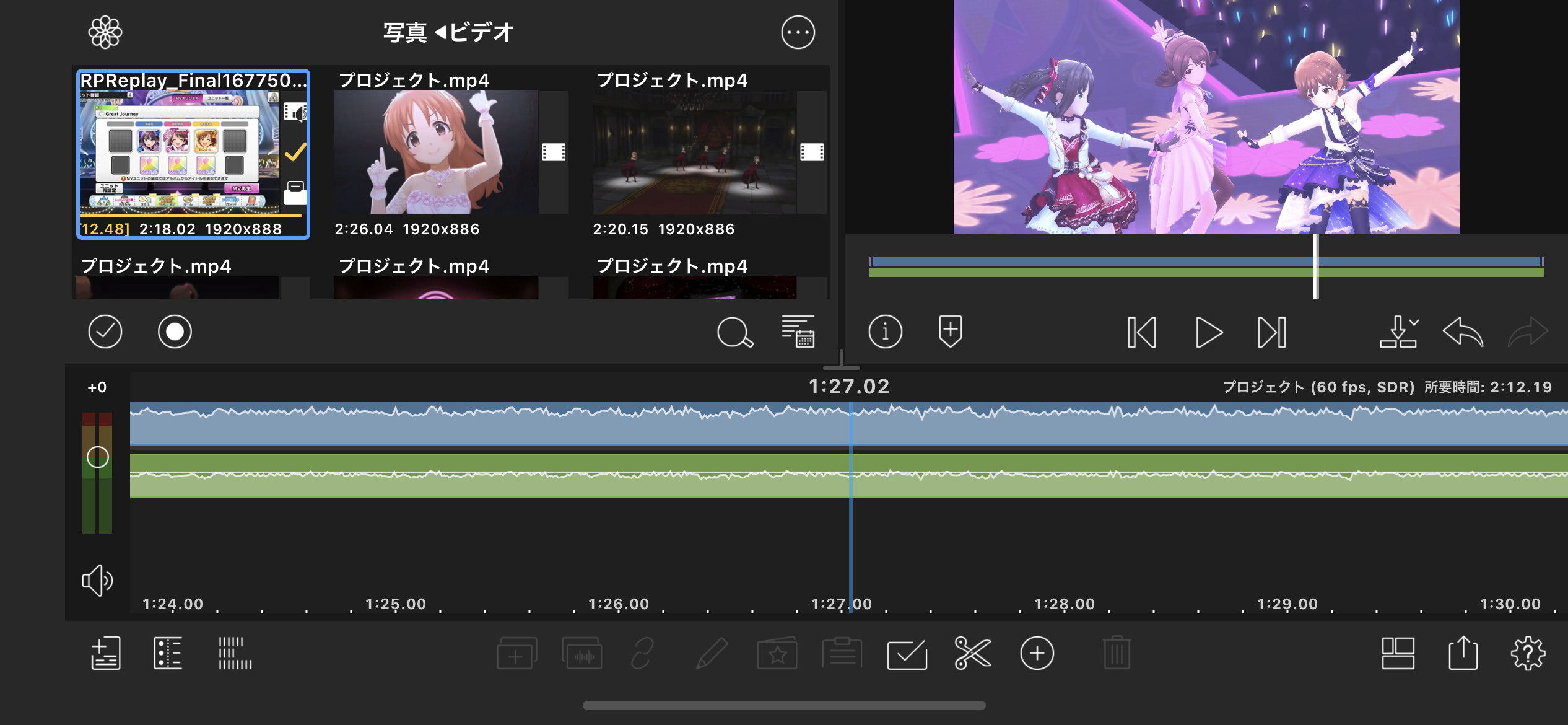Image resolution: width=1568 pixels, height=725 pixels.
Task: Add a marker with the tag-plus icon
Action: [950, 332]
